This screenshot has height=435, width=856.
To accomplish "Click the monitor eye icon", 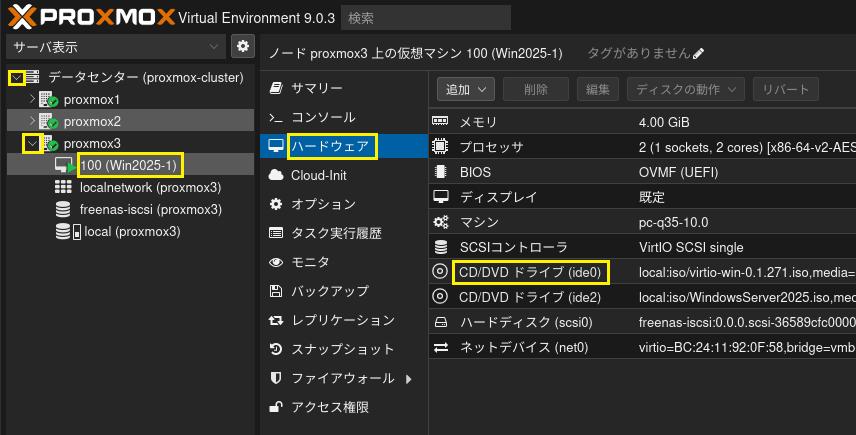I will [x=276, y=263].
